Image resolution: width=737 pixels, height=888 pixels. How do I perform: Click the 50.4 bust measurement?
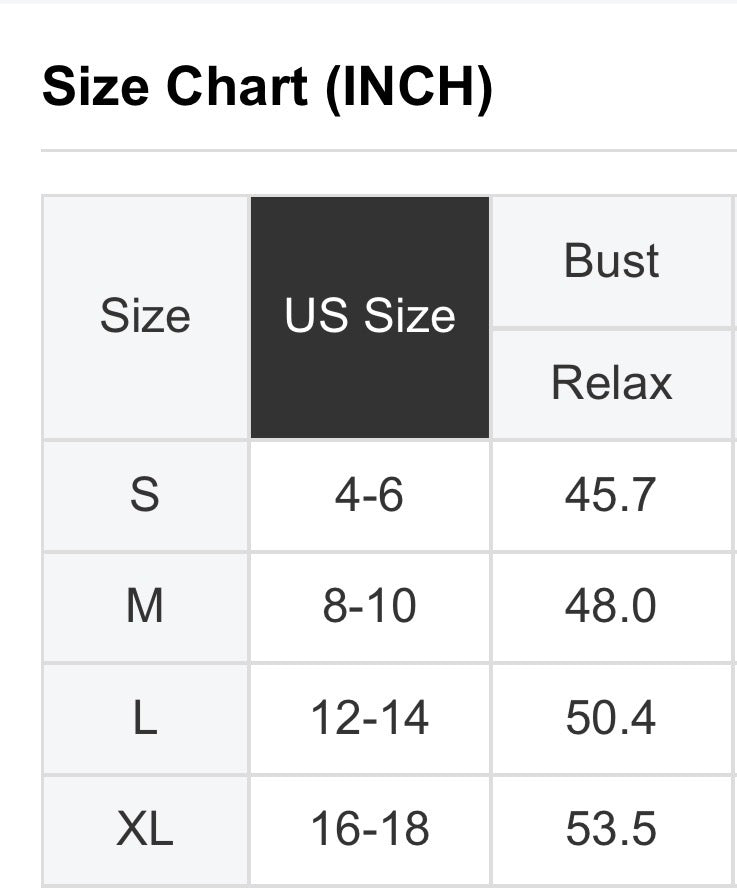coord(611,718)
